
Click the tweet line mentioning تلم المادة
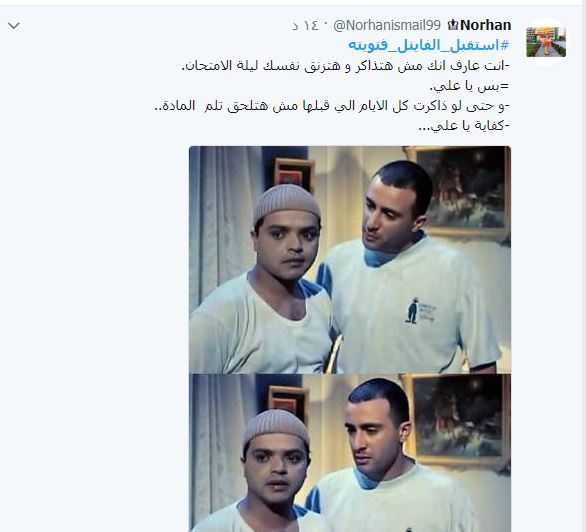(332, 106)
